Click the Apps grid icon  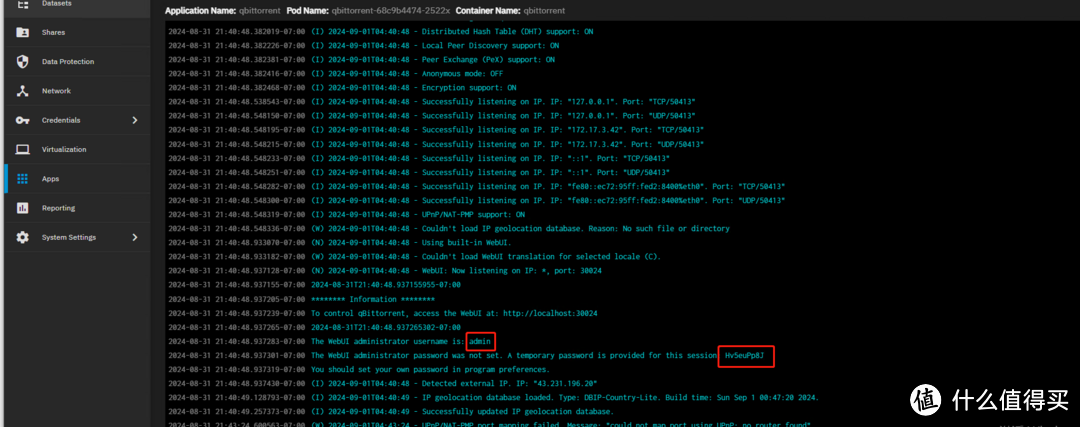click(23, 178)
